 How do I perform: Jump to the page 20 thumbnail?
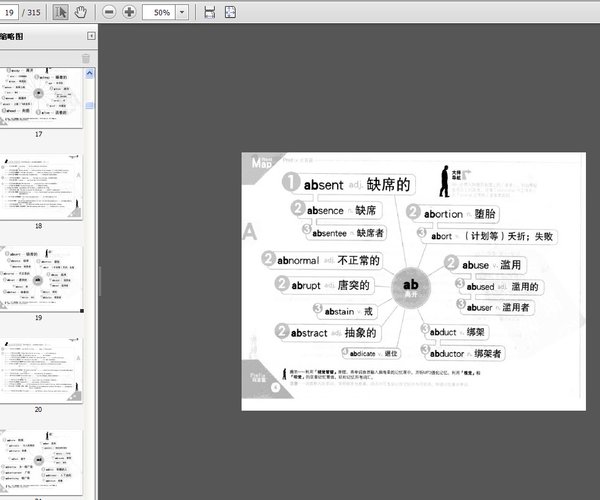40,370
